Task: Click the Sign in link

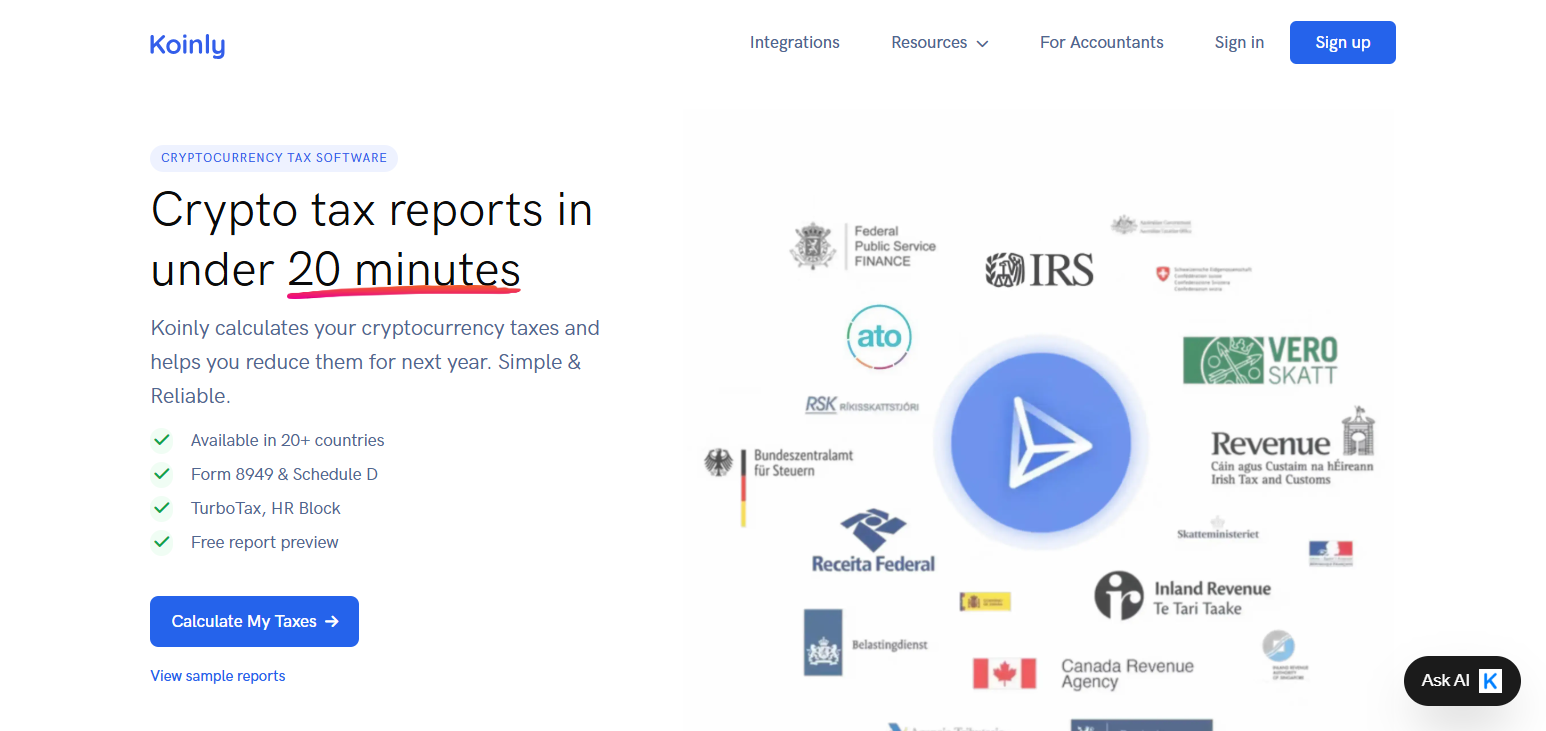Action: tap(1239, 42)
